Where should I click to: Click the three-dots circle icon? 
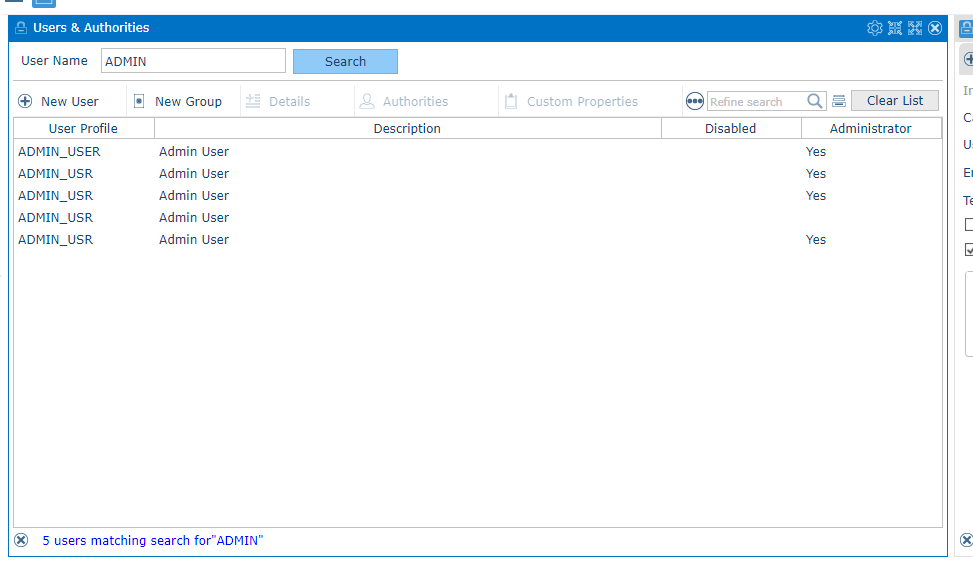[694, 100]
